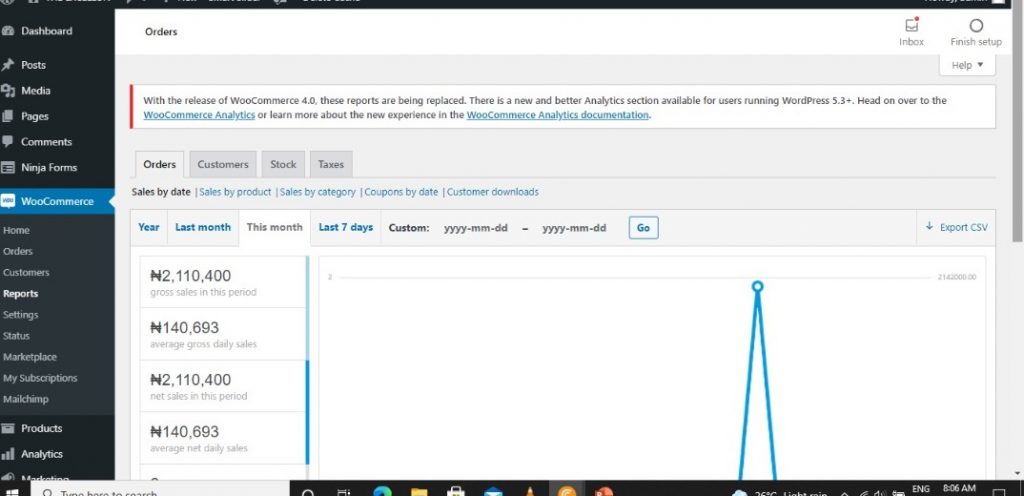
Task: Open the Inbox icon with notification dot
Action: coord(912,25)
